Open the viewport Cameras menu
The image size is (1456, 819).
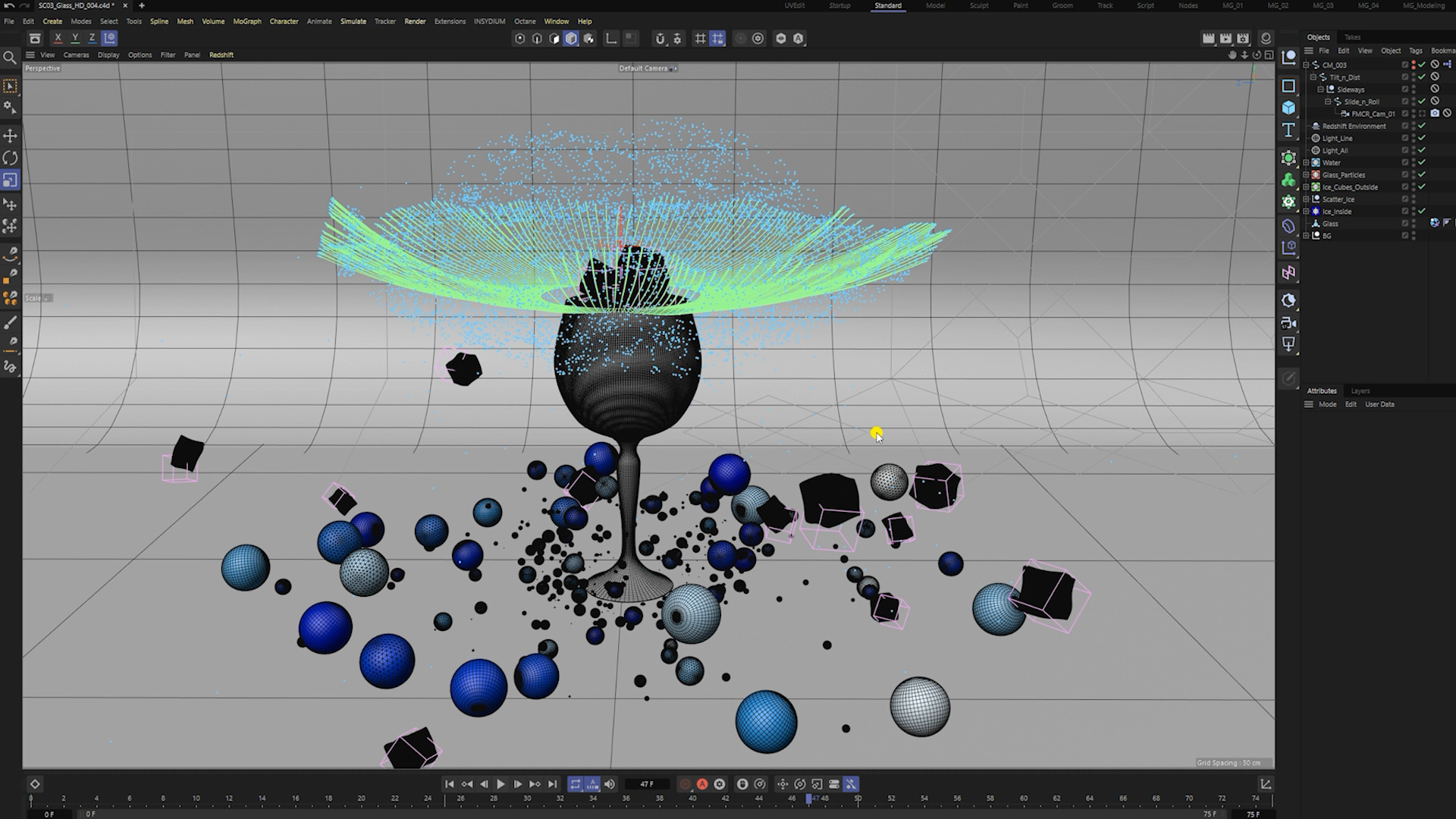(x=76, y=55)
